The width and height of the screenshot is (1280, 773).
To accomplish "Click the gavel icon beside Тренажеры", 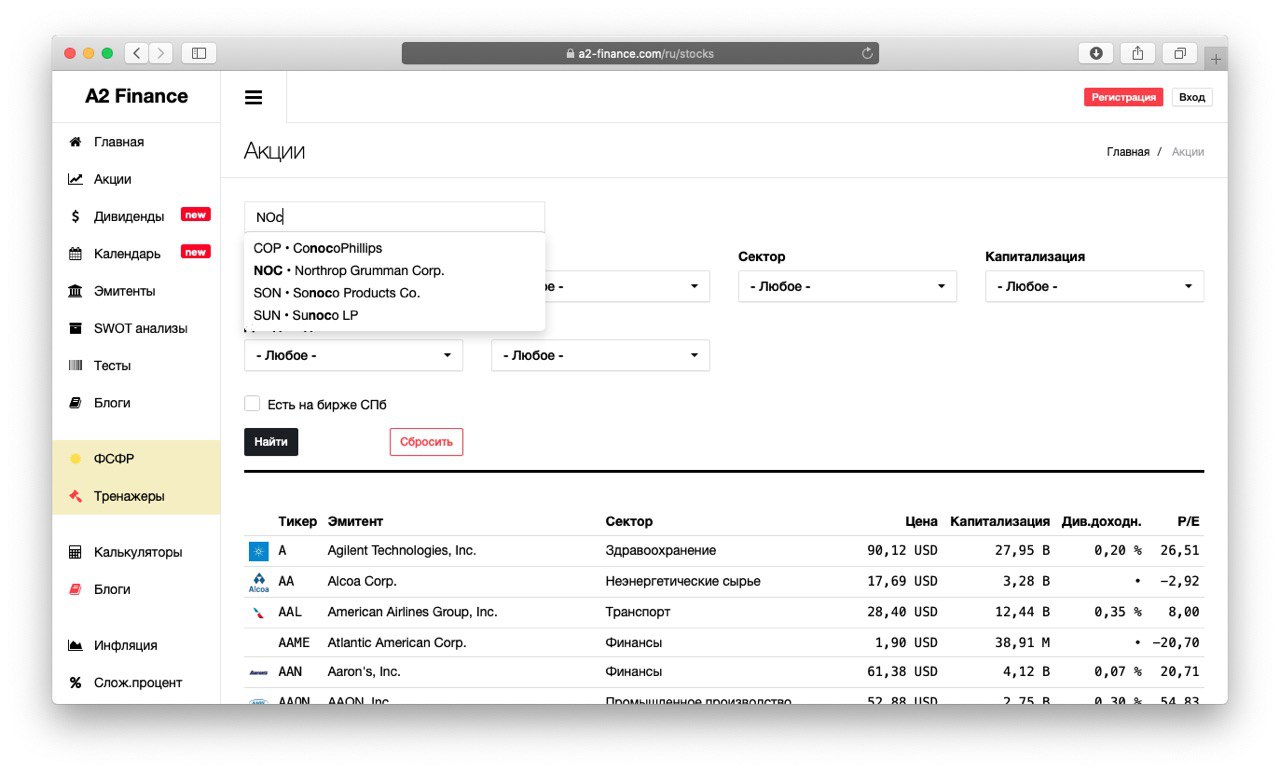I will pyautogui.click(x=75, y=496).
